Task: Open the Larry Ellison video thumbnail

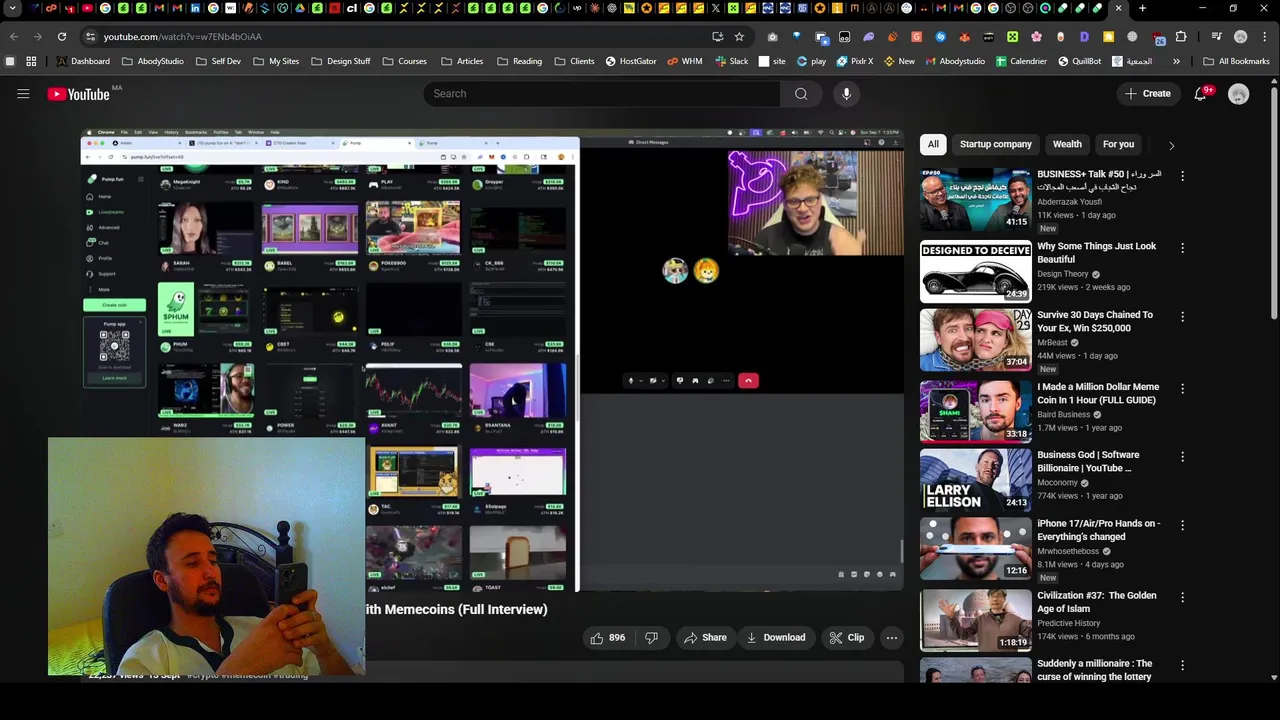Action: [975, 479]
